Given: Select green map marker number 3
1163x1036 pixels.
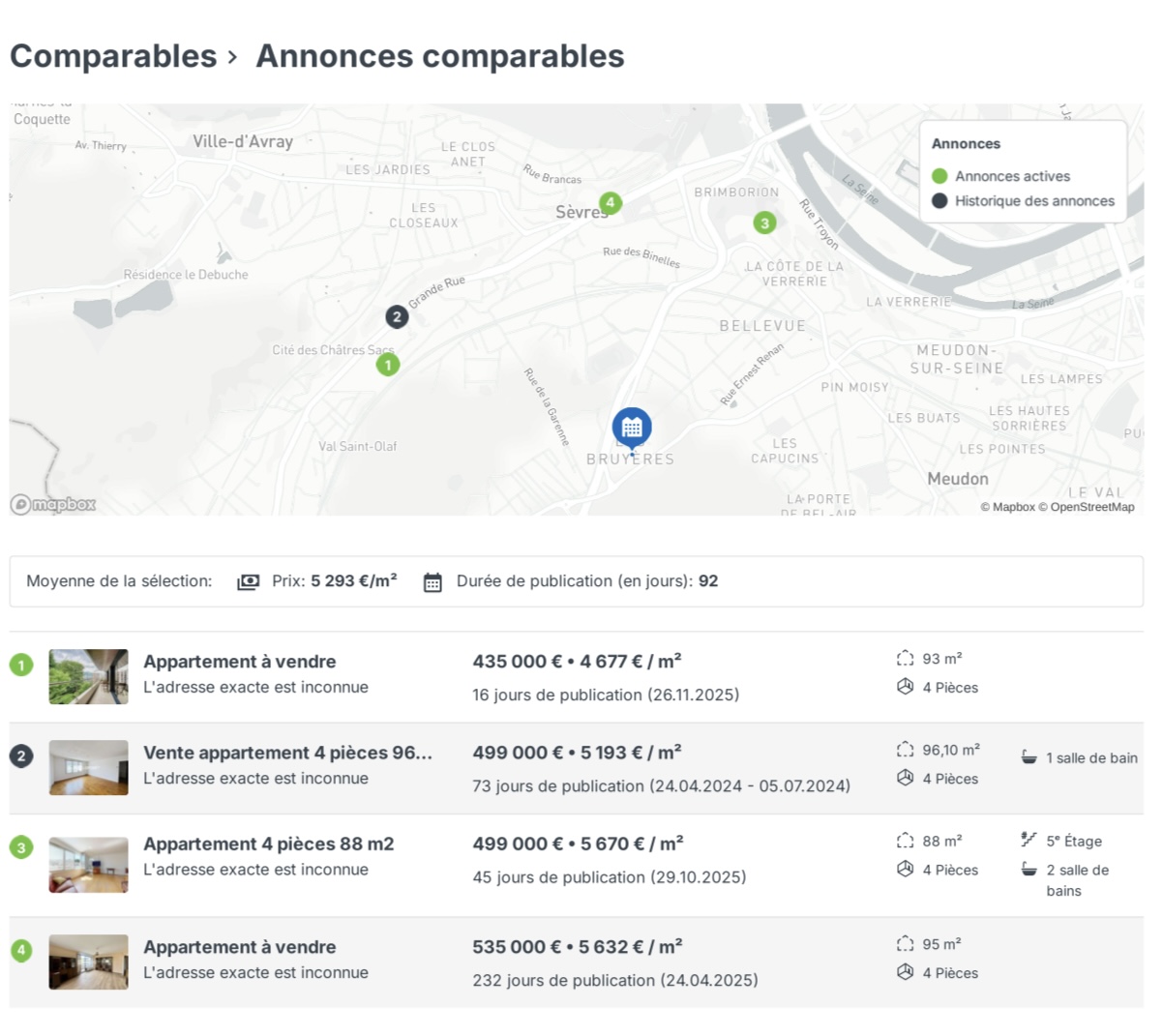Looking at the screenshot, I should [x=764, y=223].
